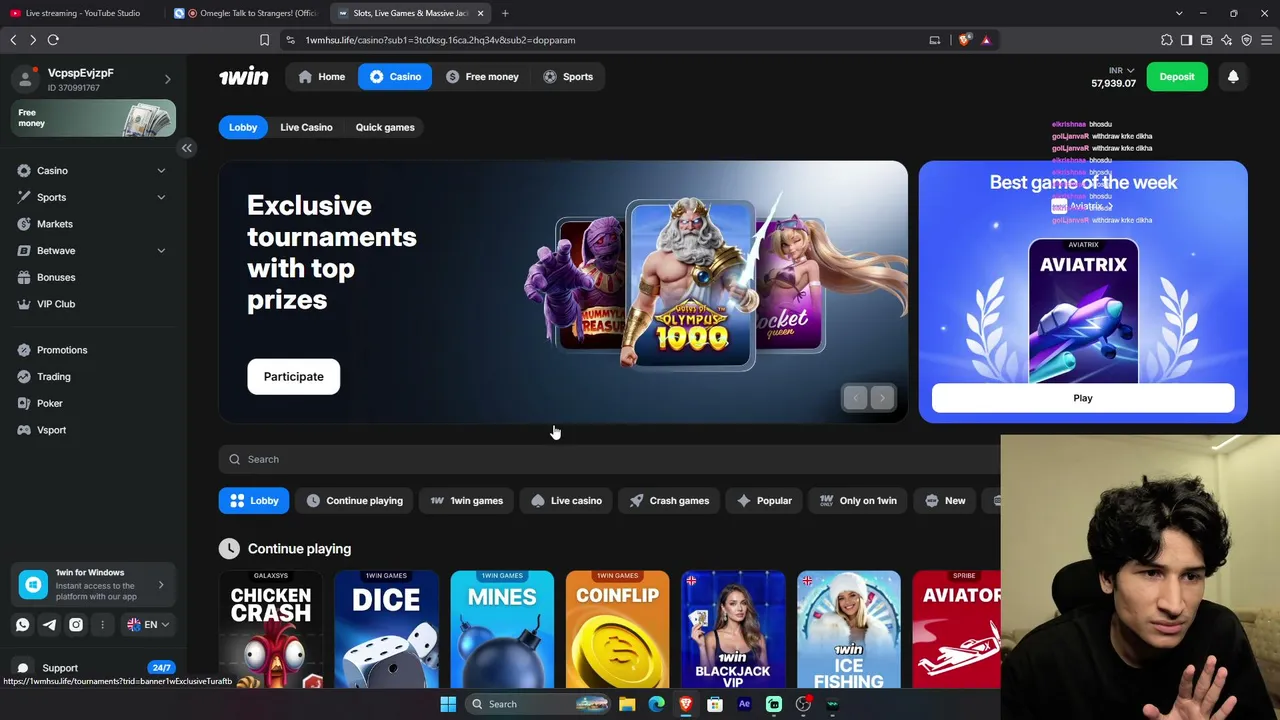This screenshot has height=720, width=1280.
Task: Open the EN language dropdown
Action: [x=148, y=625]
